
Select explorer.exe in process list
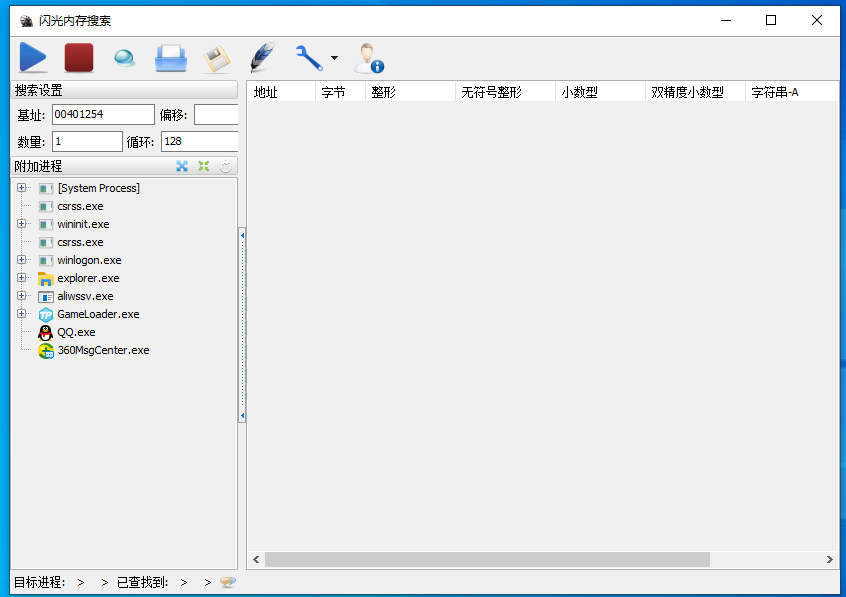pos(88,278)
